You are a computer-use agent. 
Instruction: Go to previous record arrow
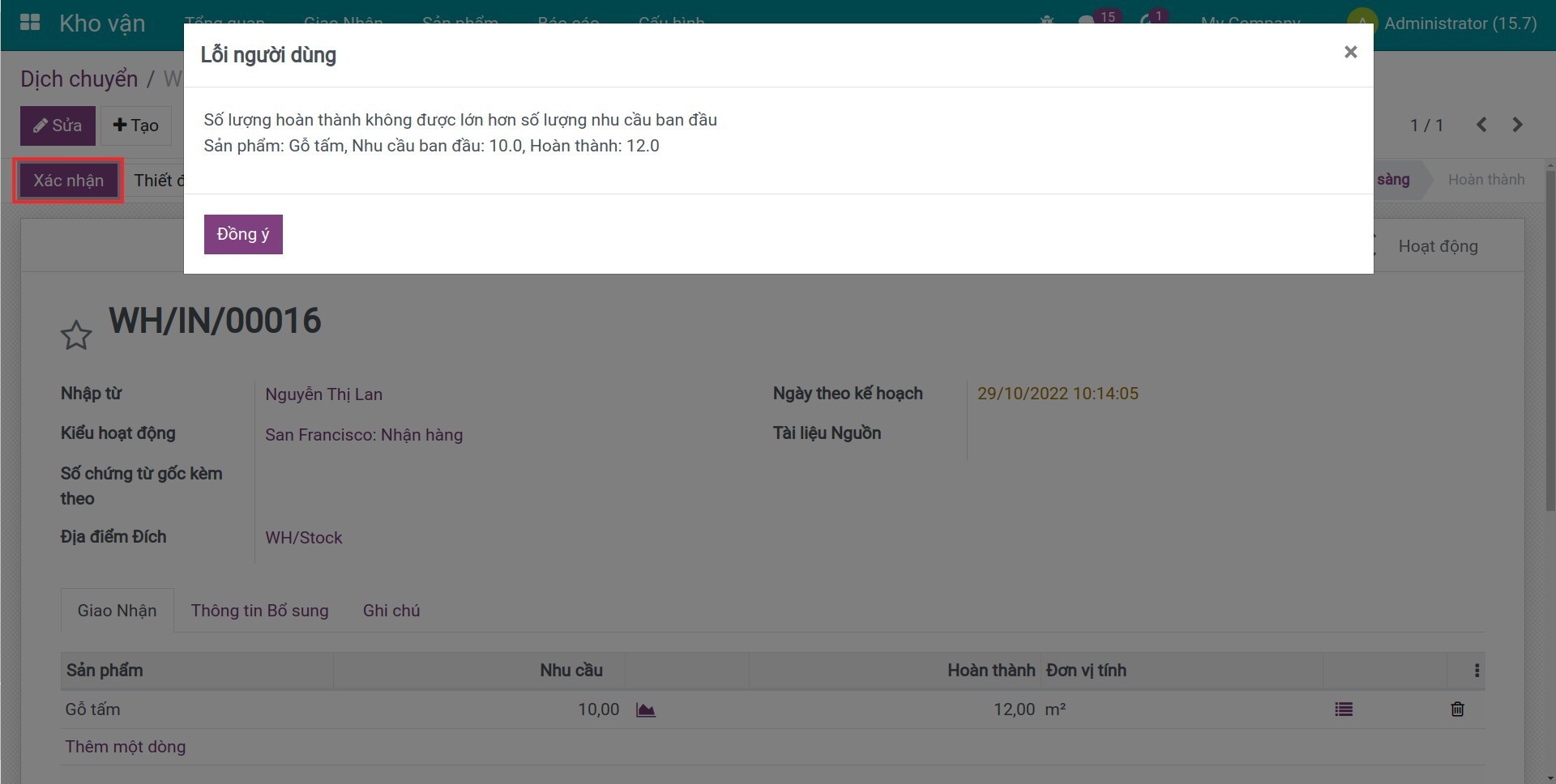(1481, 125)
